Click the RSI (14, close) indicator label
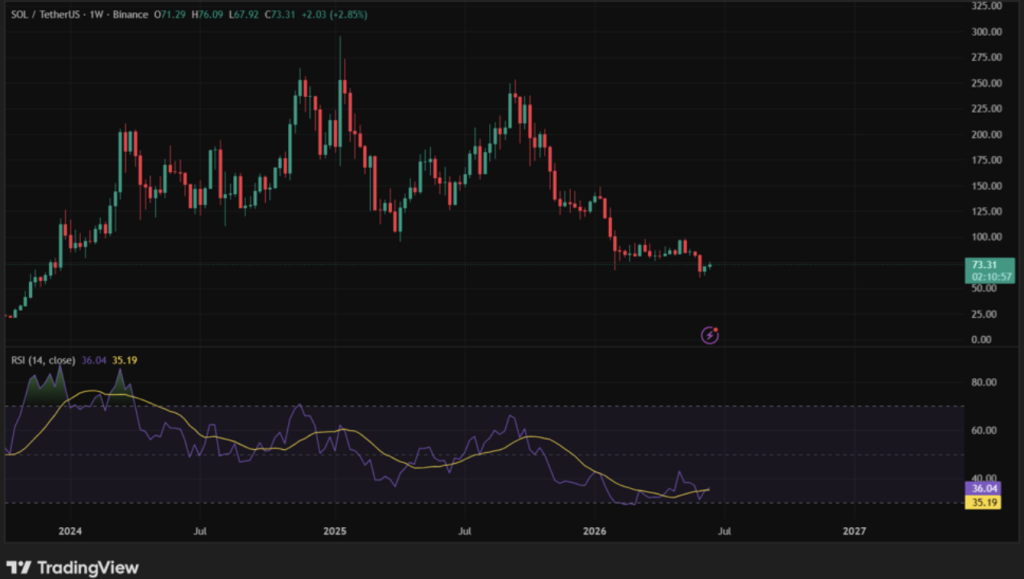1024x579 pixels. [x=43, y=360]
